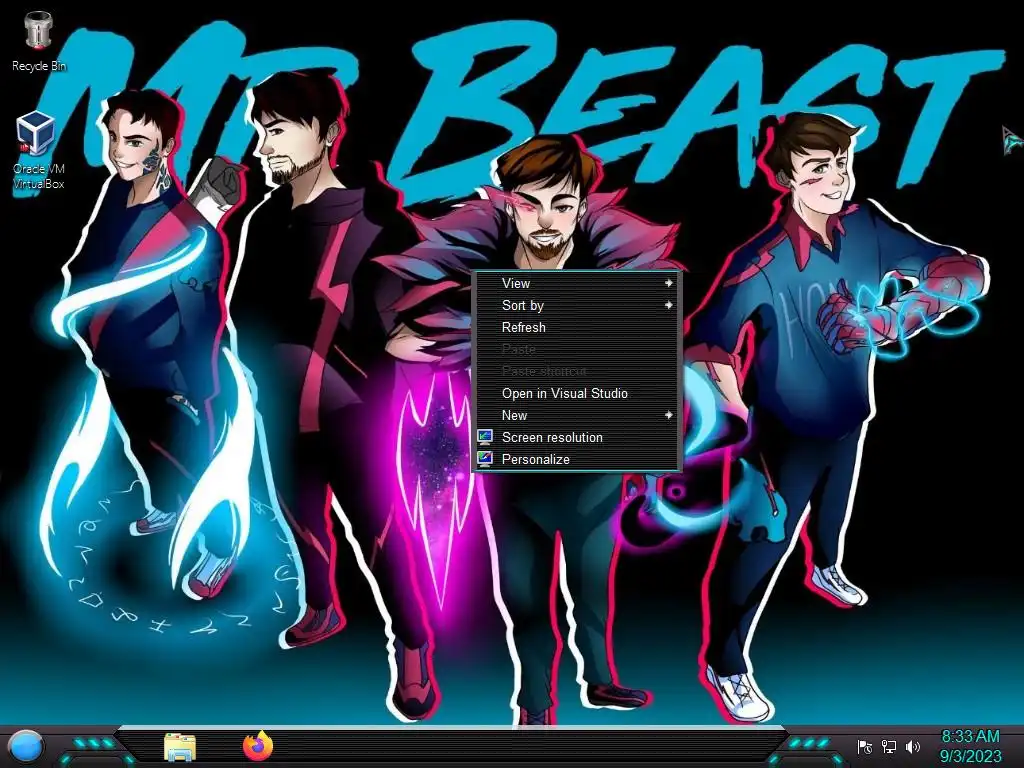The height and width of the screenshot is (768, 1024).
Task: Open the Start orb button
Action: [x=27, y=746]
